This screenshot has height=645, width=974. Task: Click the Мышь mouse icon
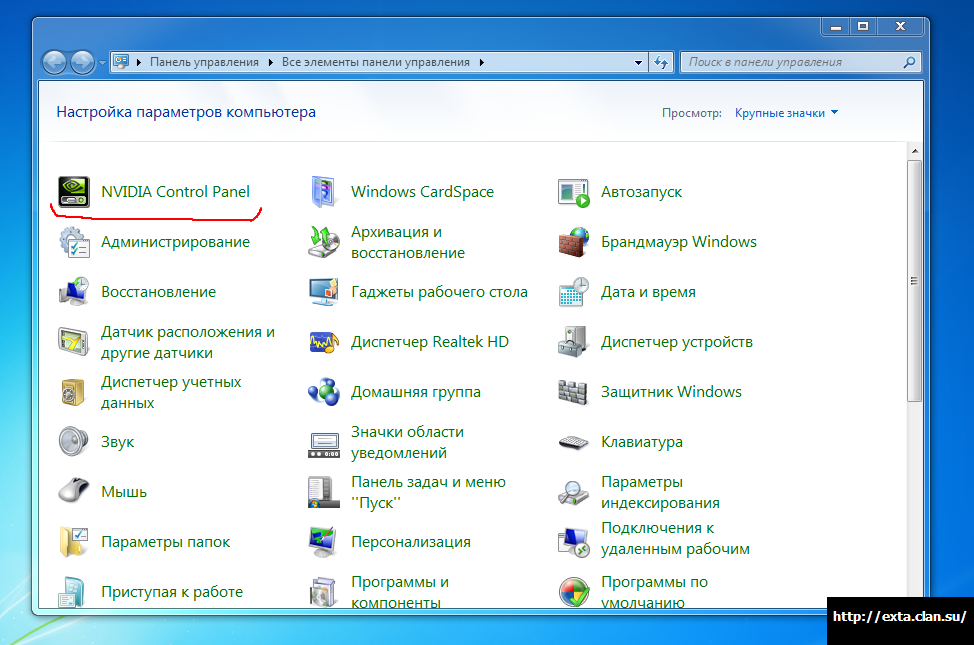point(73,492)
